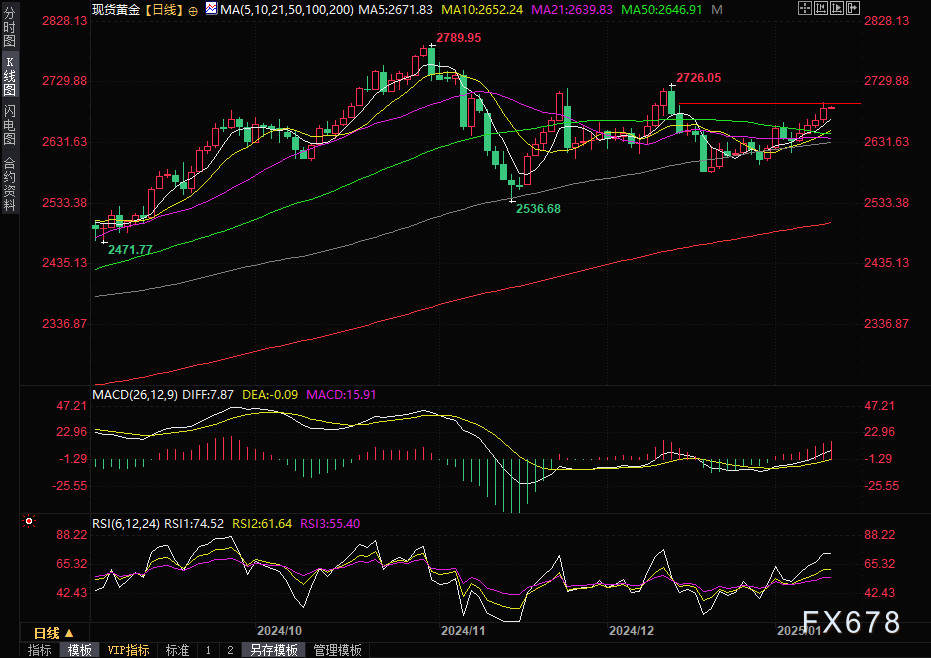Viewport: 931px width, 658px height.
Task: Open the VIP指标 tab
Action: point(128,650)
